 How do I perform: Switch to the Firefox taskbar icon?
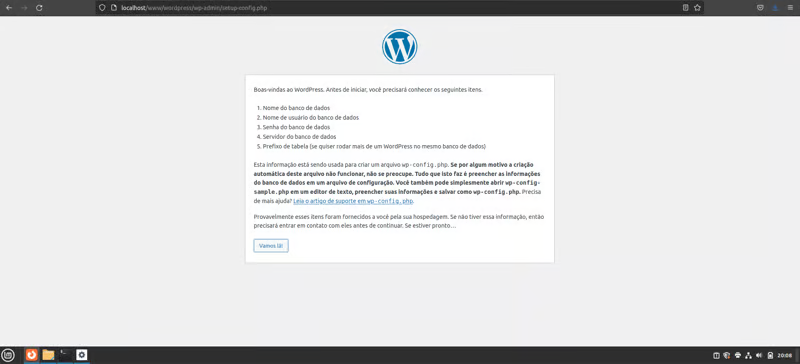click(32, 355)
